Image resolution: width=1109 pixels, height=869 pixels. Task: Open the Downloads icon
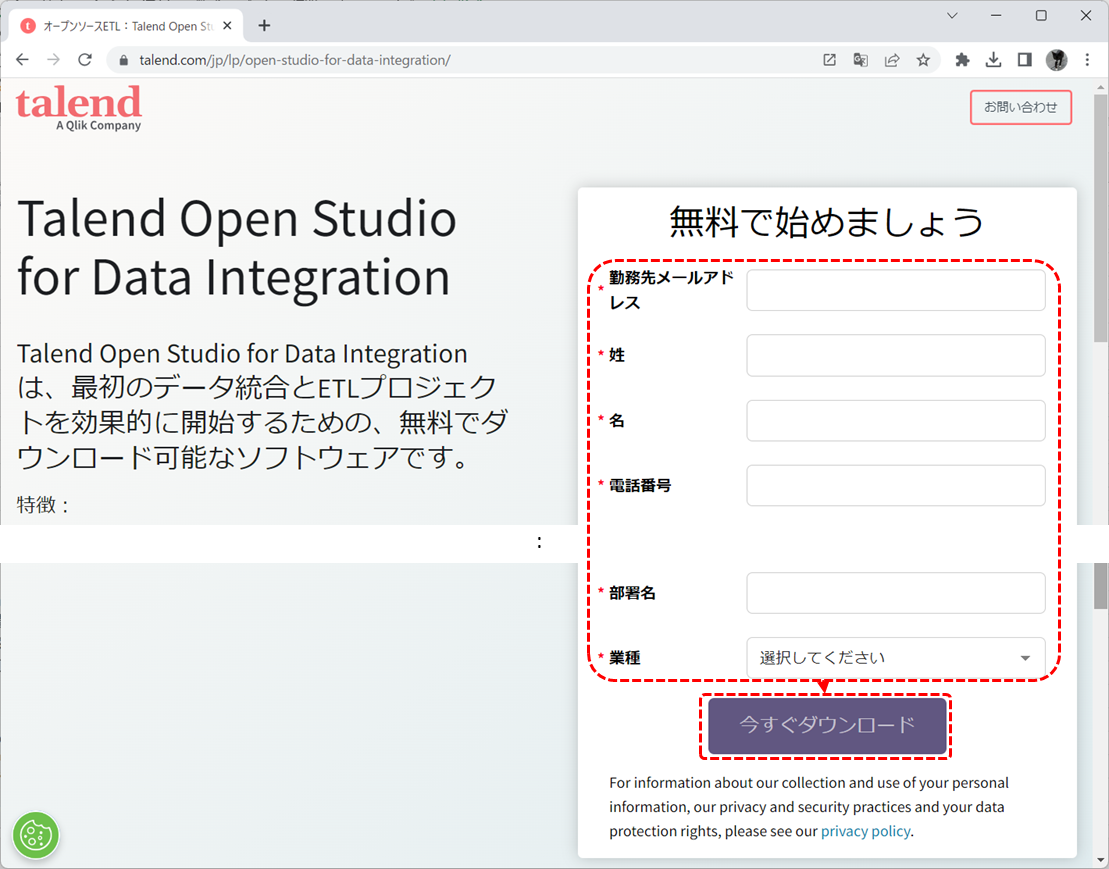tap(993, 60)
